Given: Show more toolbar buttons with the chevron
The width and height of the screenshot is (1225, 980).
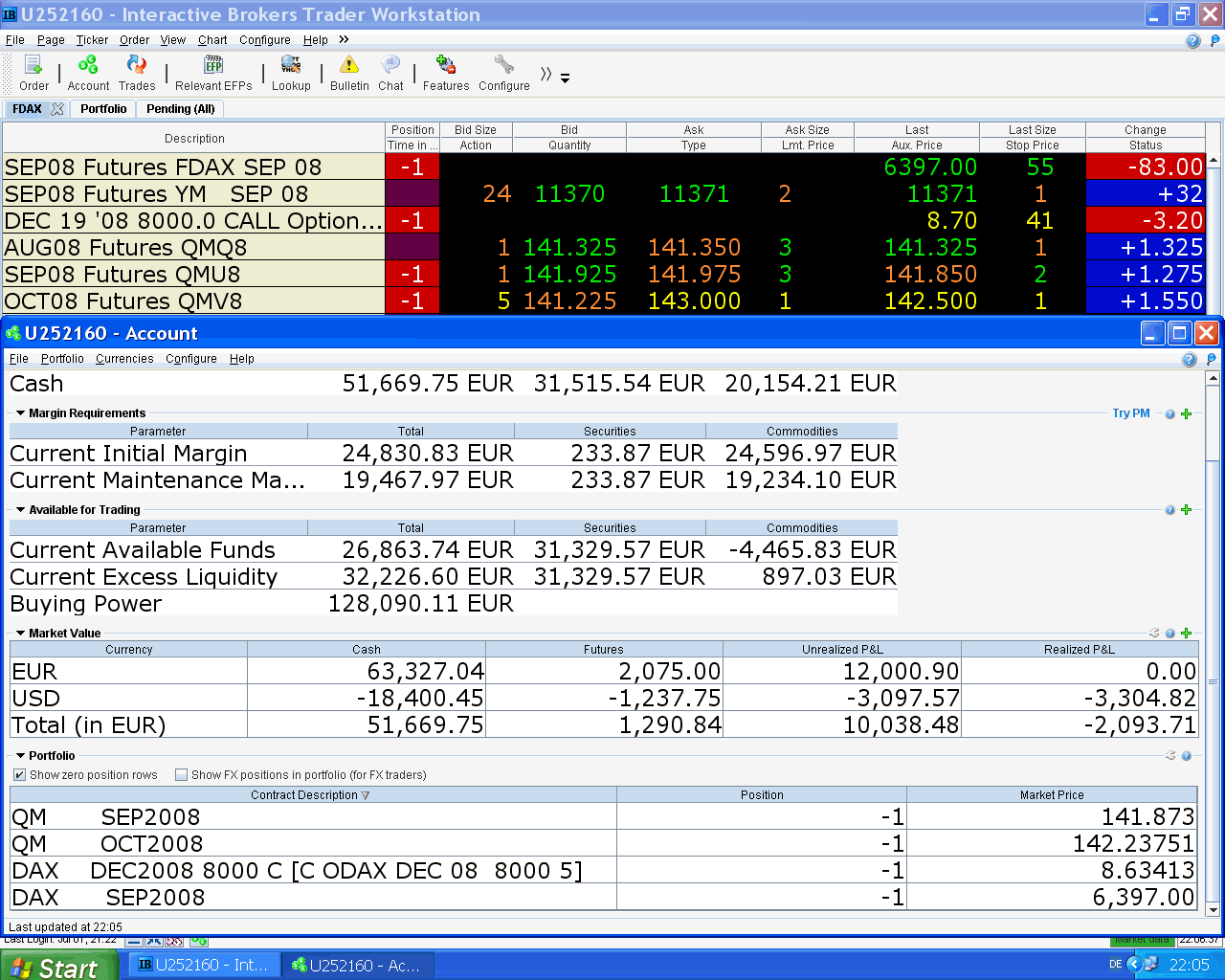Looking at the screenshot, I should (x=546, y=74).
